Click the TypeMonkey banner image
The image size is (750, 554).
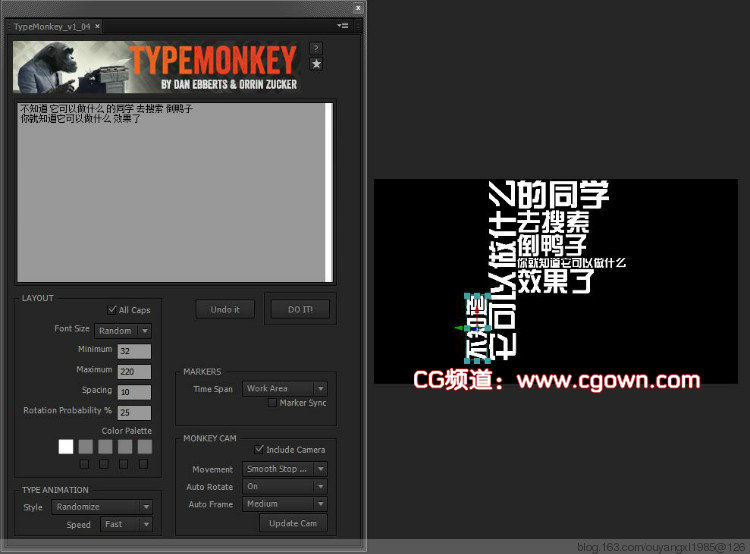click(x=156, y=67)
